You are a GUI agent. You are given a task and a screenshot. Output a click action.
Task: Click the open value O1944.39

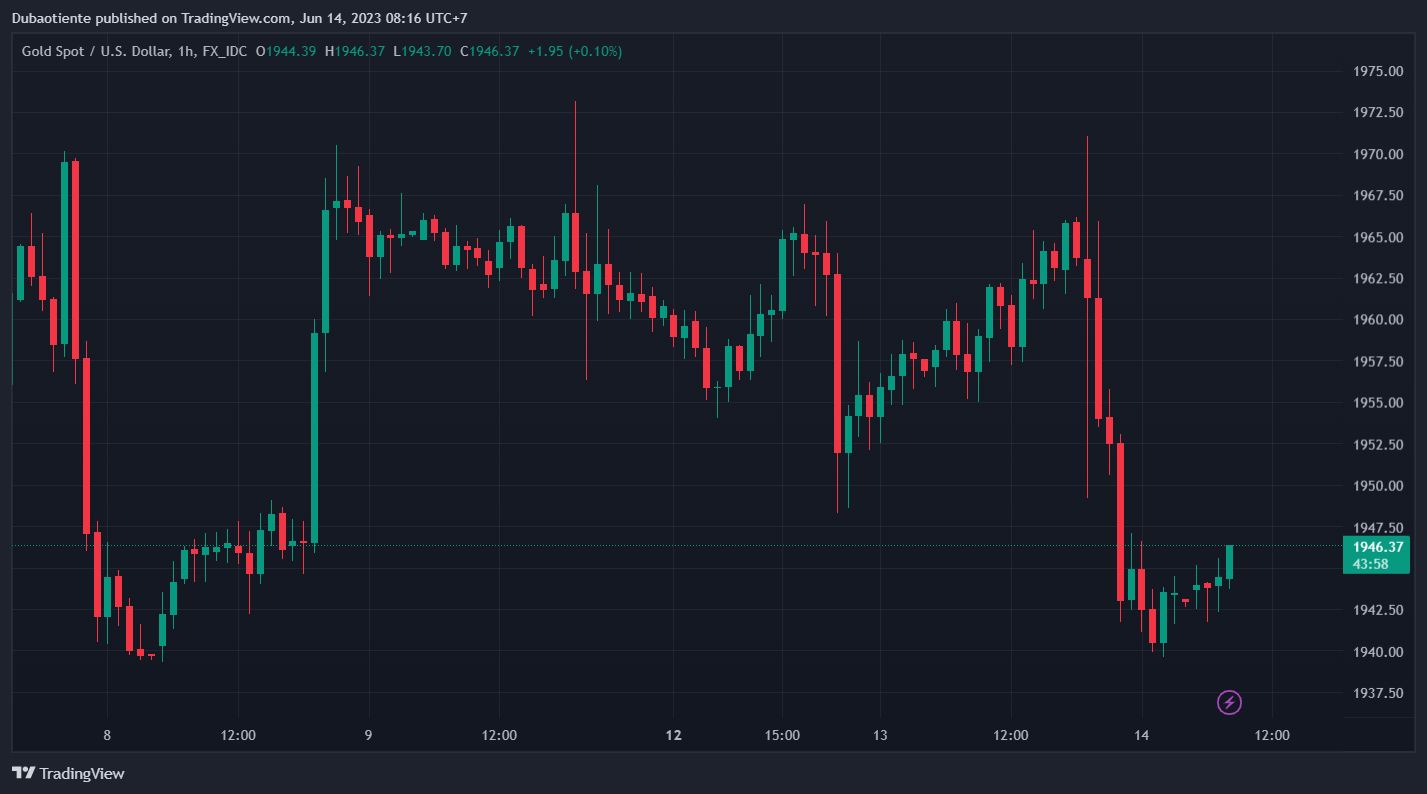point(286,51)
